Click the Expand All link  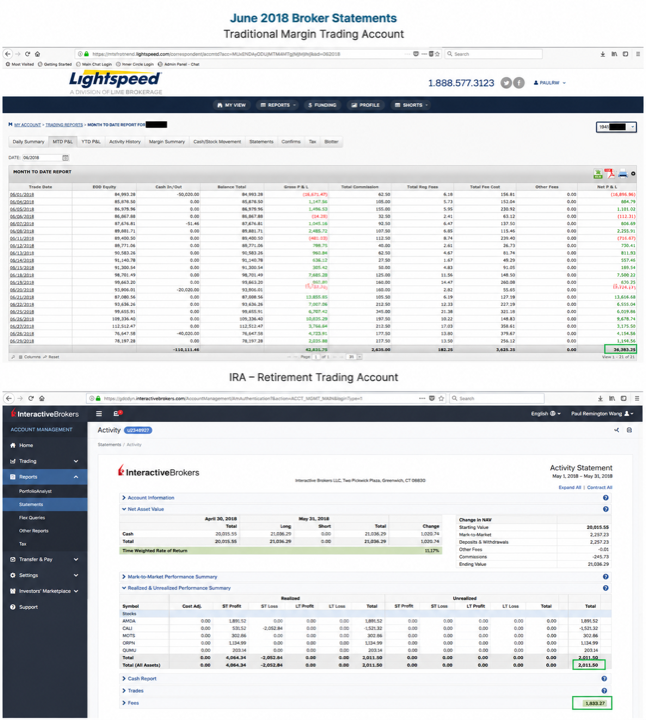570,487
